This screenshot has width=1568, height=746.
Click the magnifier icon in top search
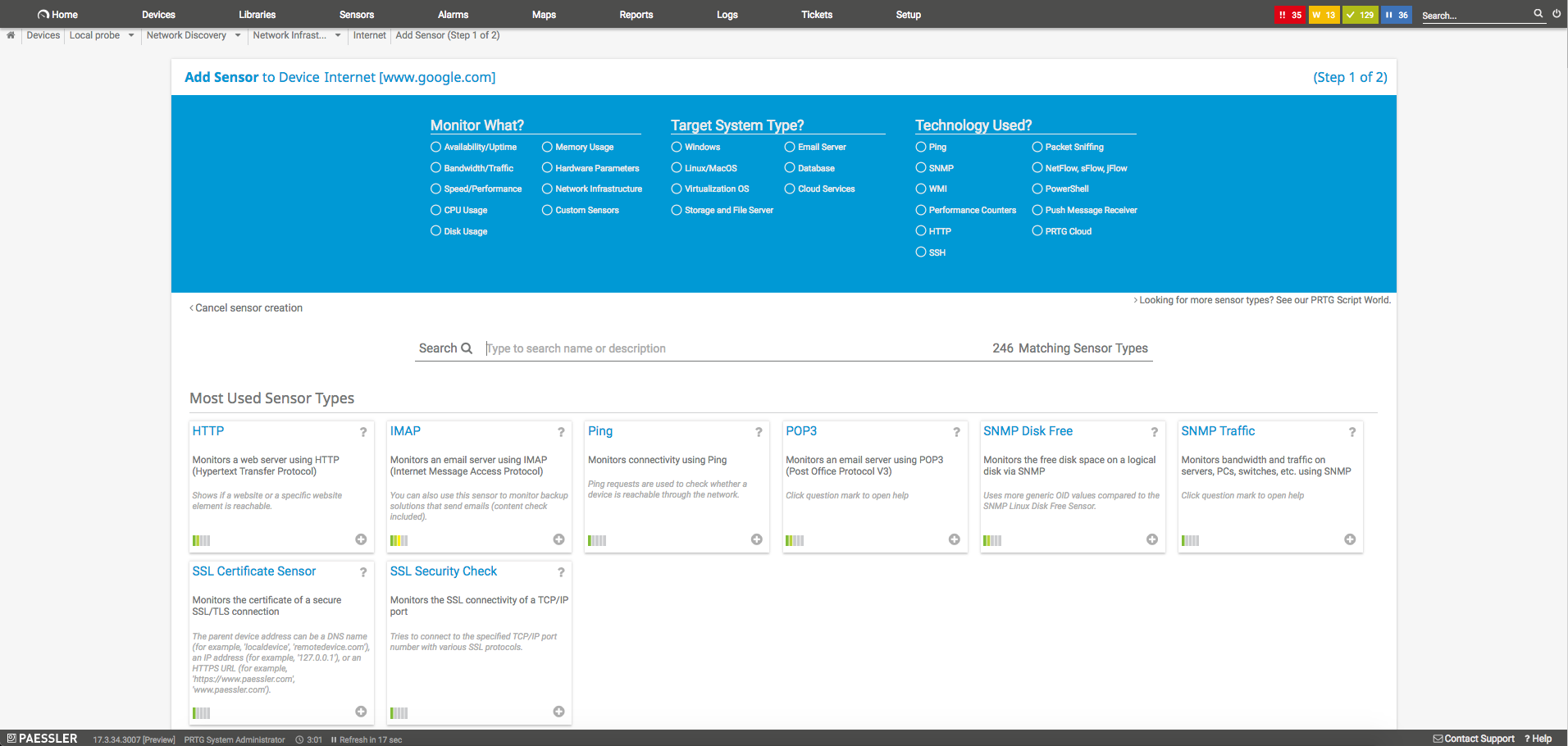(x=1538, y=13)
